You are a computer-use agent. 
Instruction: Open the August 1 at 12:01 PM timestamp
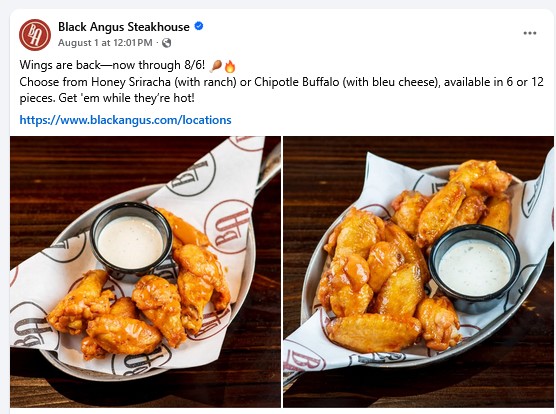pyautogui.click(x=105, y=43)
